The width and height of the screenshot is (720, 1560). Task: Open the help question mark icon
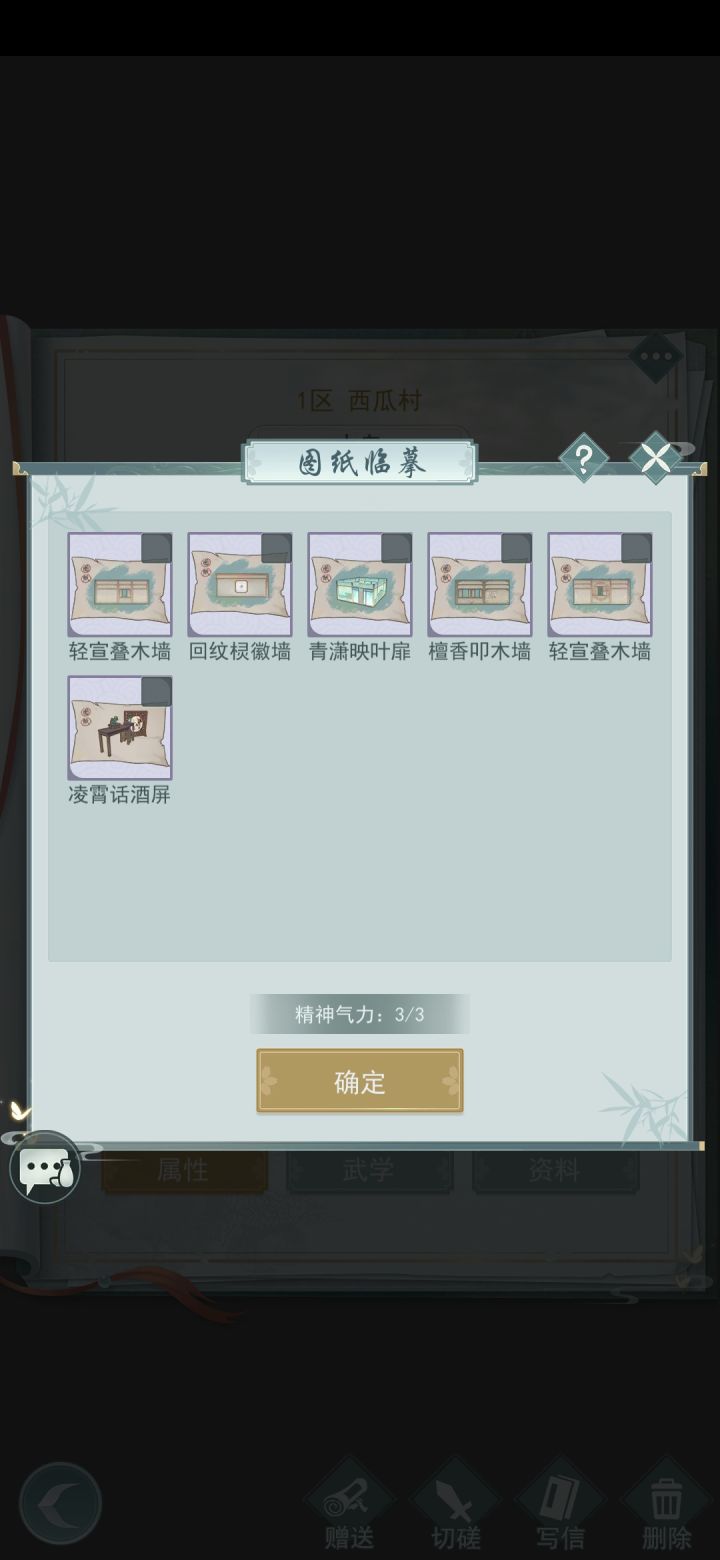[x=584, y=459]
